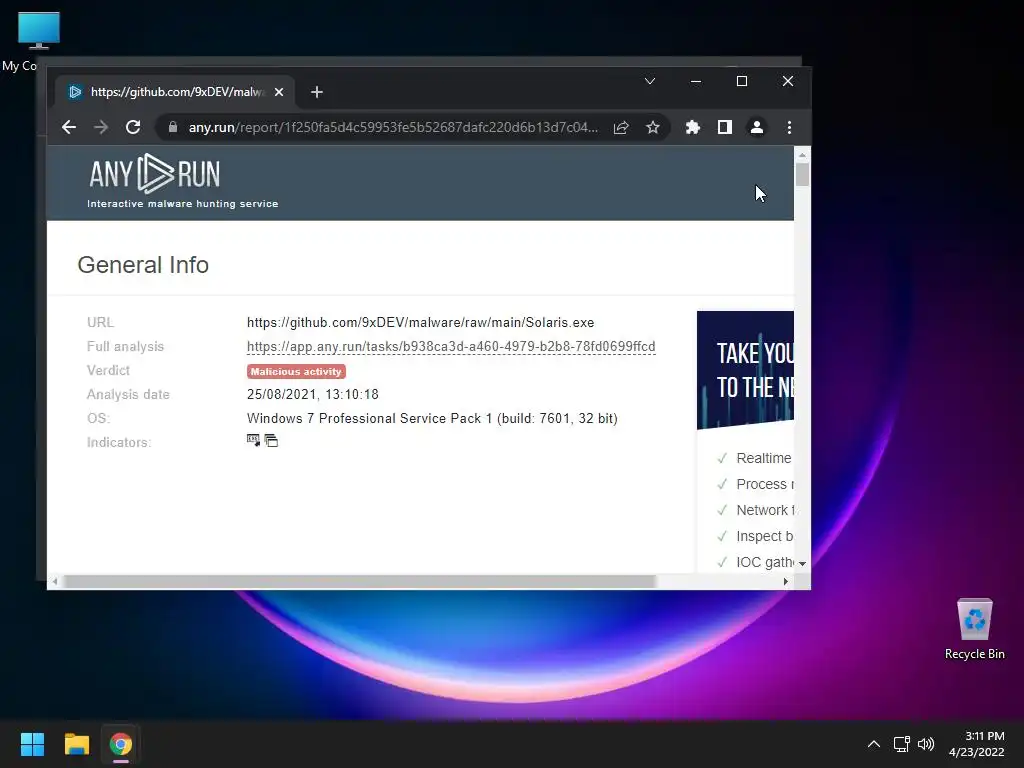View site information via the lock icon

click(172, 127)
